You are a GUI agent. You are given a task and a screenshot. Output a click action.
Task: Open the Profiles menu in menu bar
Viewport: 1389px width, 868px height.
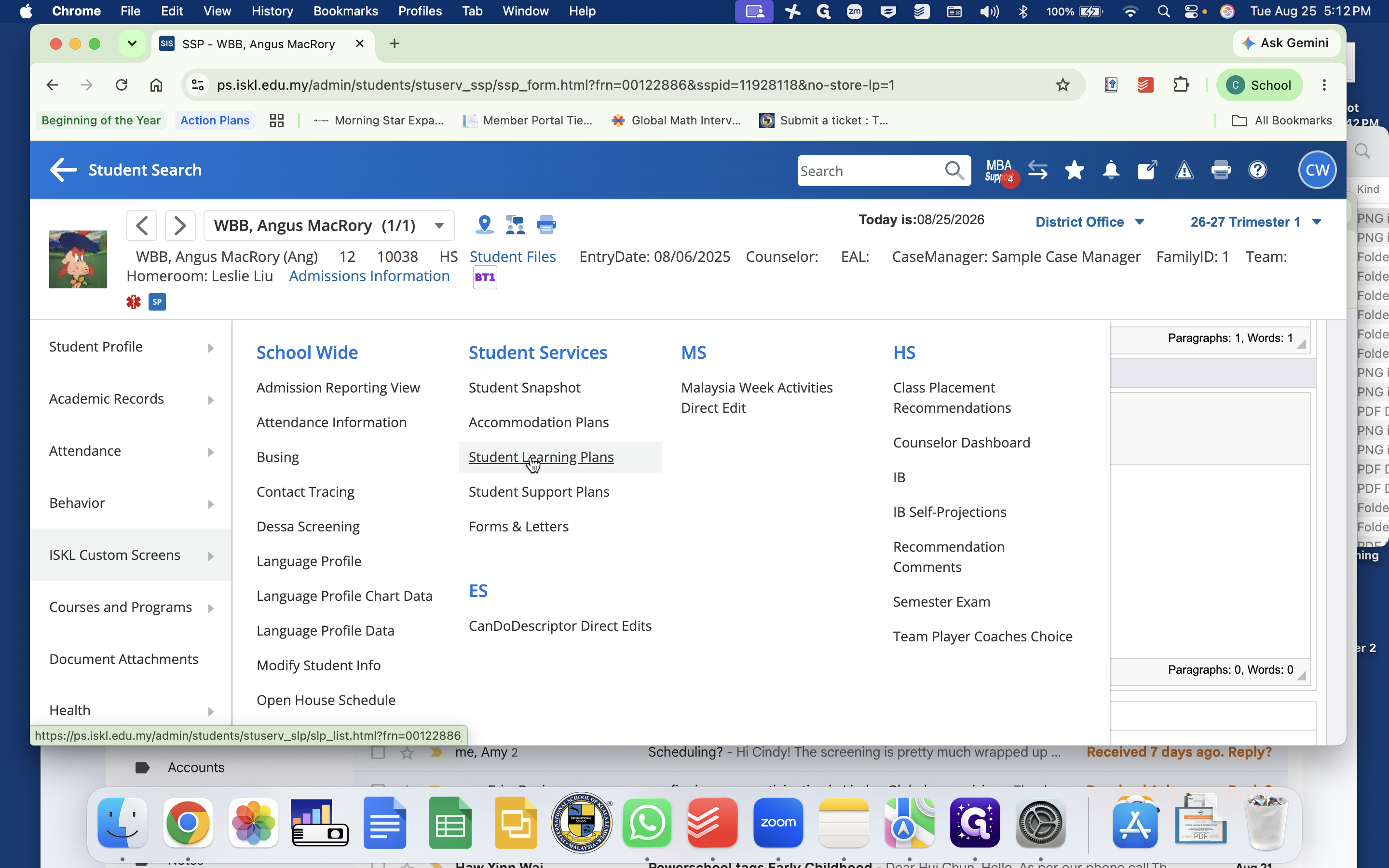point(420,11)
